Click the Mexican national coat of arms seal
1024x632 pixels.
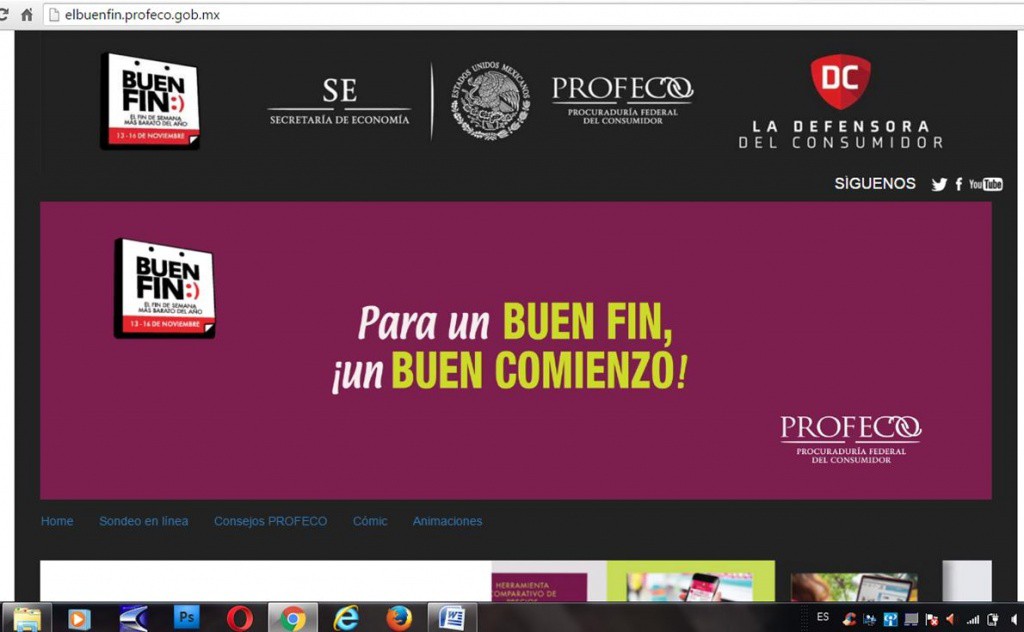click(x=490, y=101)
